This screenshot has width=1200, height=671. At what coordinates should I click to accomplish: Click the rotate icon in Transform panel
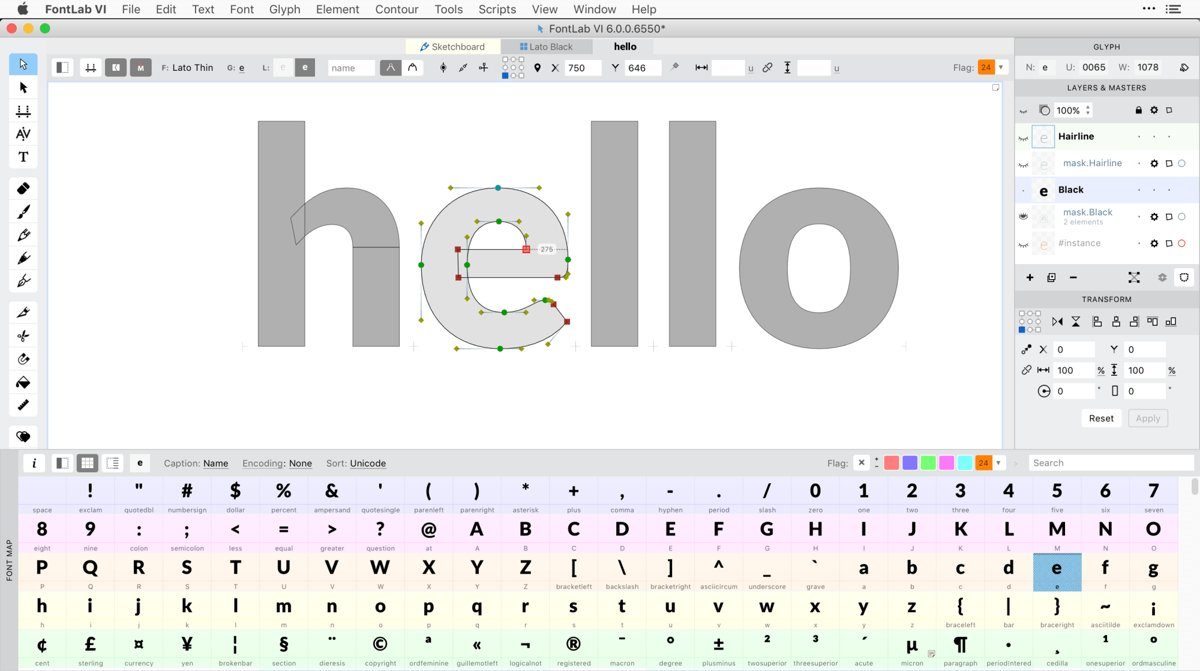point(1044,391)
